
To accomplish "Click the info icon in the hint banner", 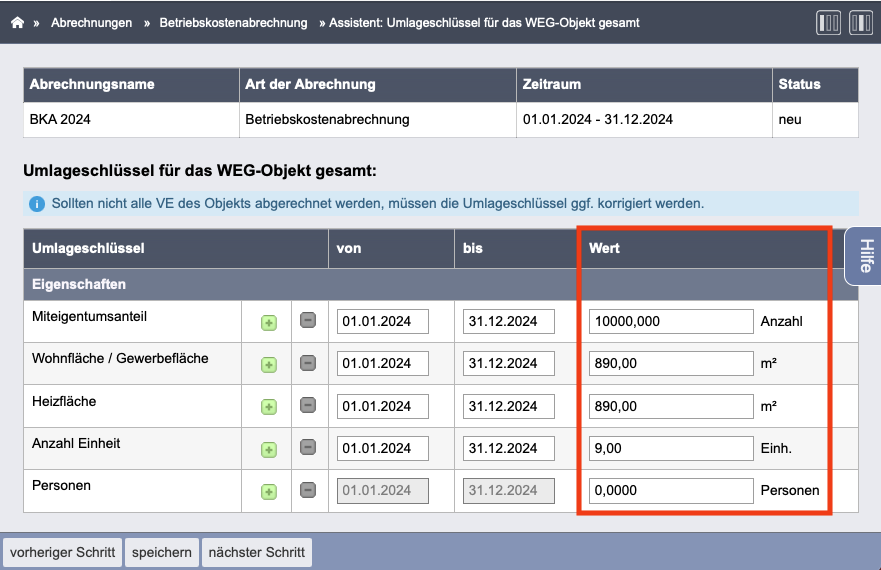I will 37,204.
